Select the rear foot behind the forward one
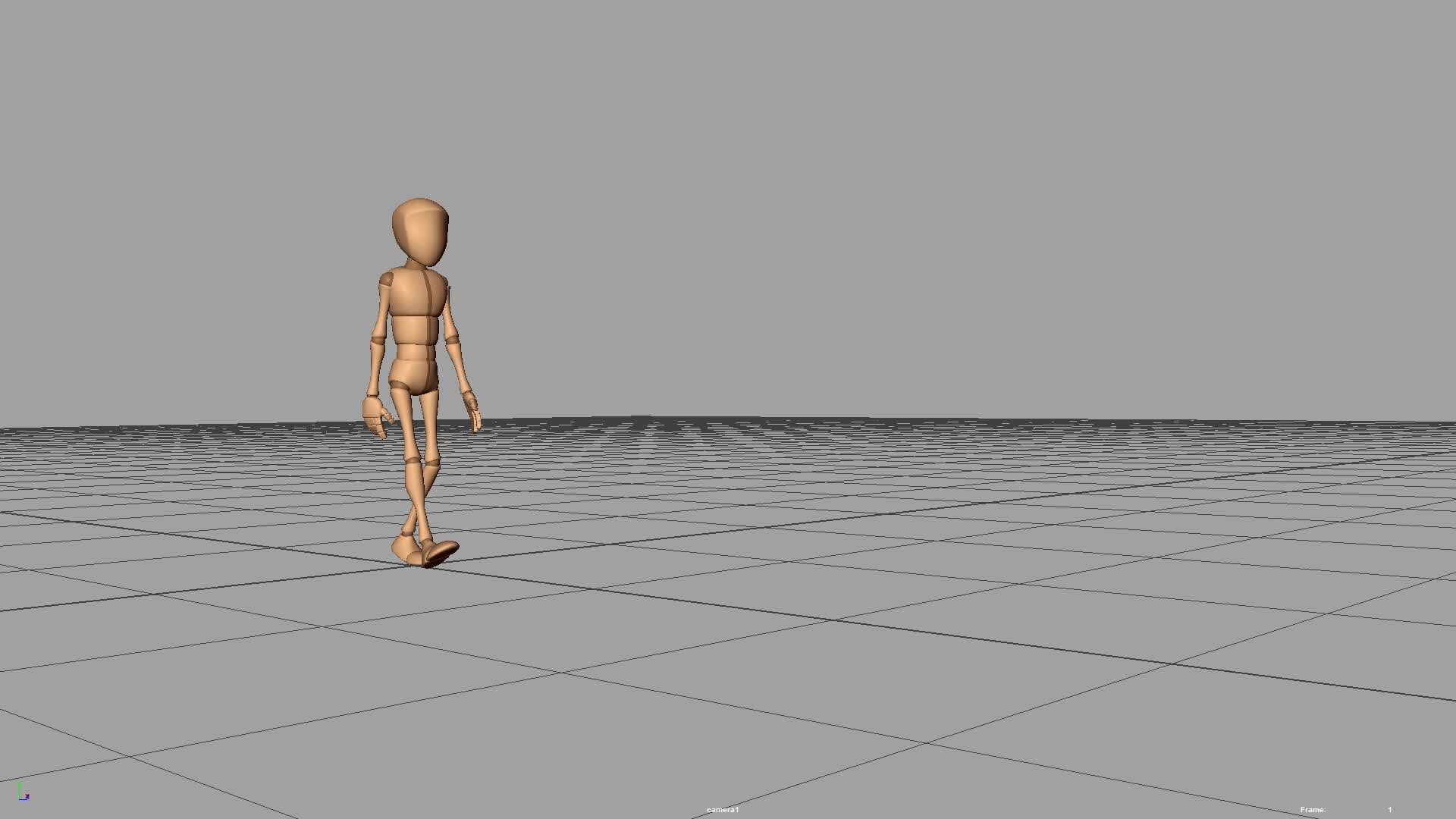Screen dimensions: 1456x819 pyautogui.click(x=405, y=548)
